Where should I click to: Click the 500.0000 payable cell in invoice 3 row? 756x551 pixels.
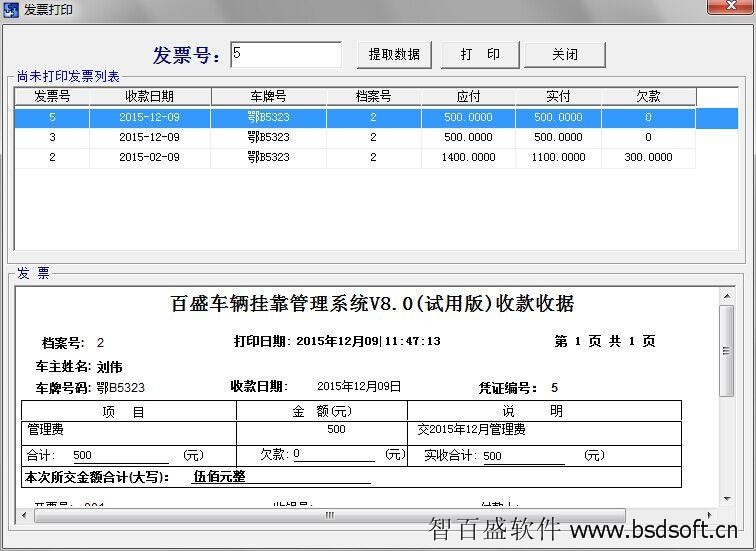click(x=468, y=137)
